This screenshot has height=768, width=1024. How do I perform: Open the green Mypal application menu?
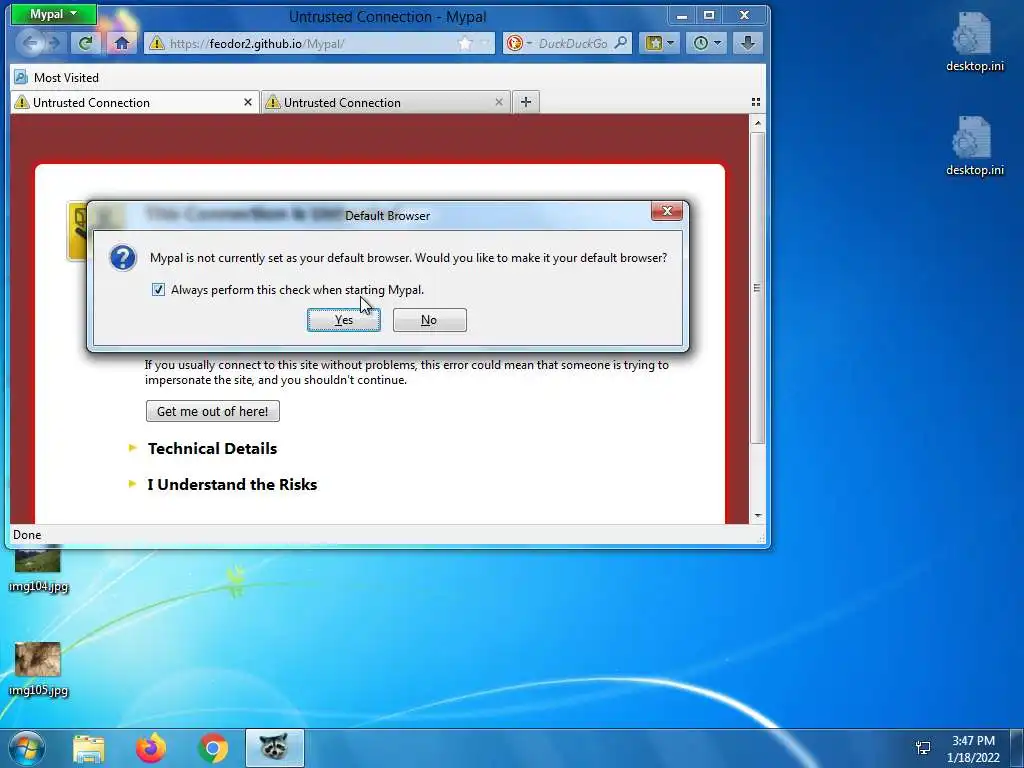point(54,14)
